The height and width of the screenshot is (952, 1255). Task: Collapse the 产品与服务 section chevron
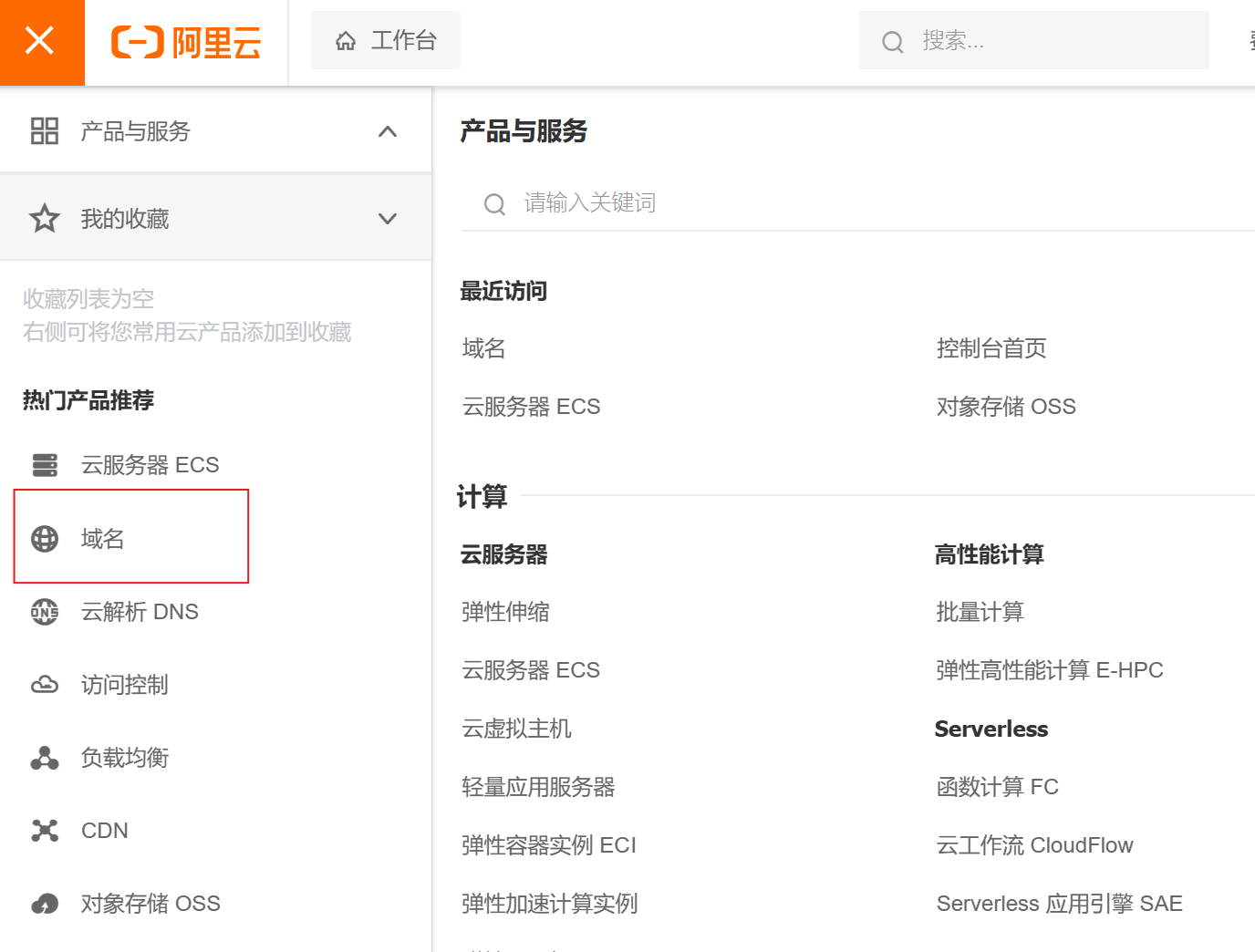388,131
